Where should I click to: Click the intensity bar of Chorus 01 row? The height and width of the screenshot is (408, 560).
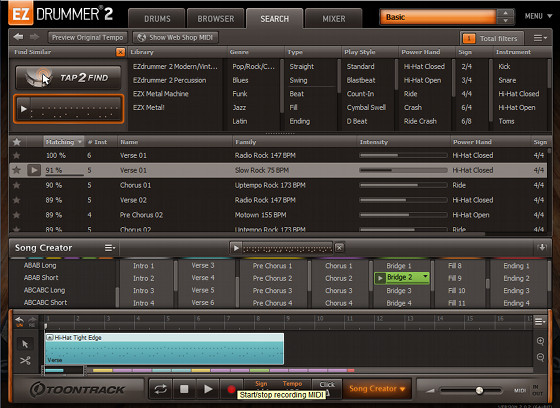403,185
